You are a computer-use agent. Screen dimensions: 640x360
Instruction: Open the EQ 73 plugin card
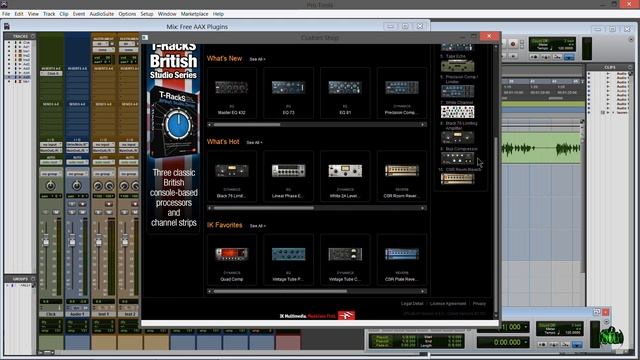pyautogui.click(x=288, y=93)
